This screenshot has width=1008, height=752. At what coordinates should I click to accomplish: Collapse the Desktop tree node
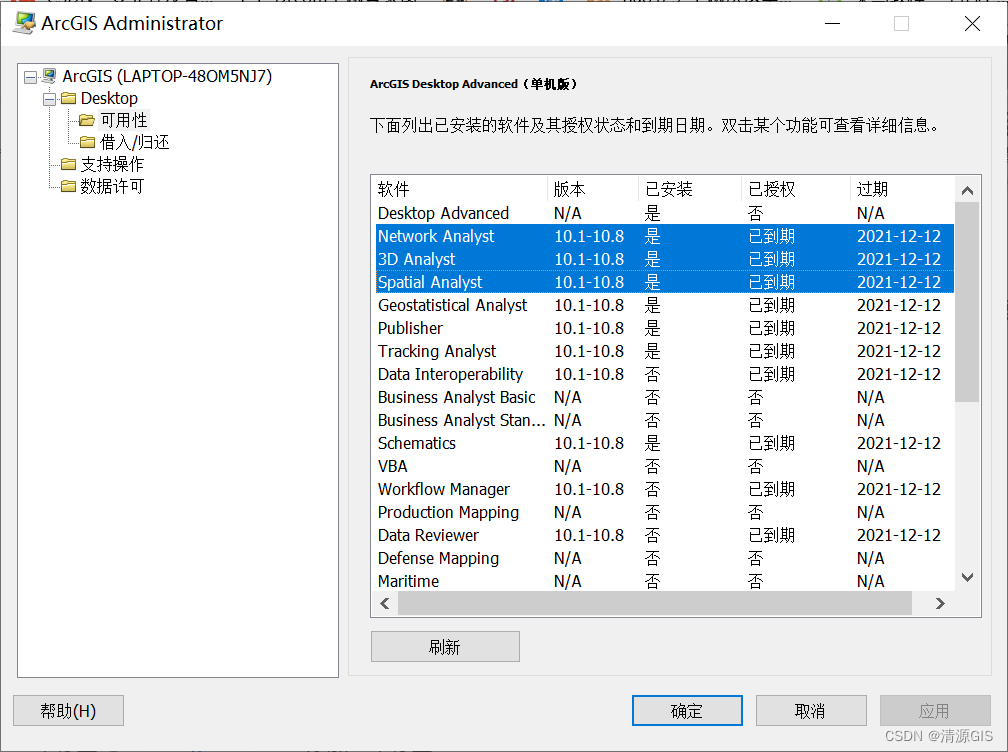[49, 99]
